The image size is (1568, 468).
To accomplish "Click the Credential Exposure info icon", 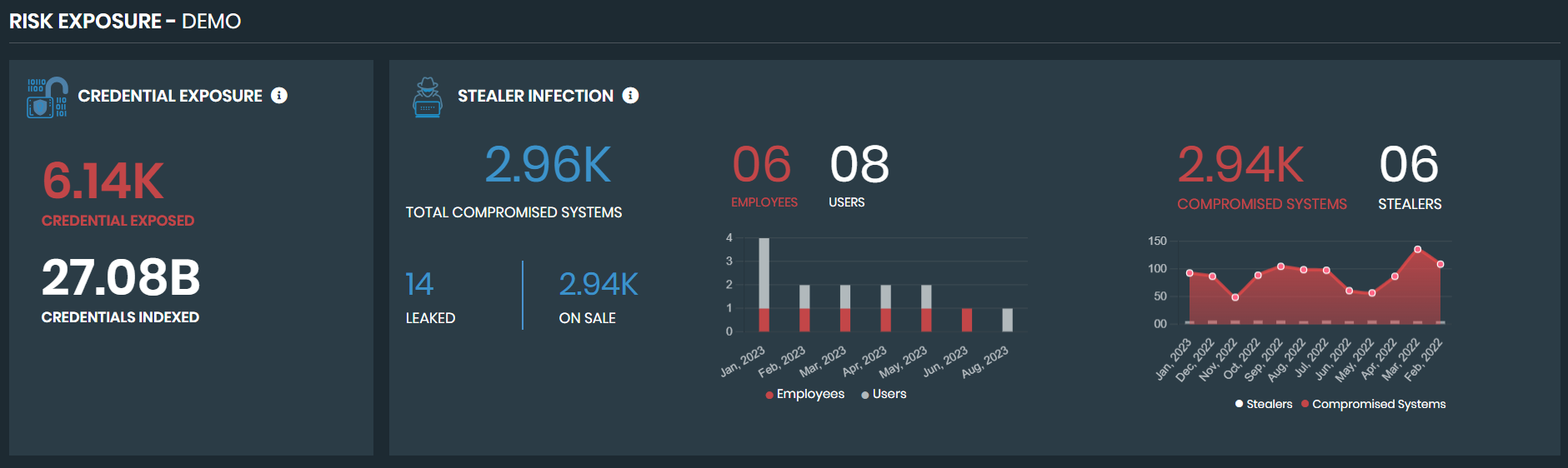I will [279, 96].
